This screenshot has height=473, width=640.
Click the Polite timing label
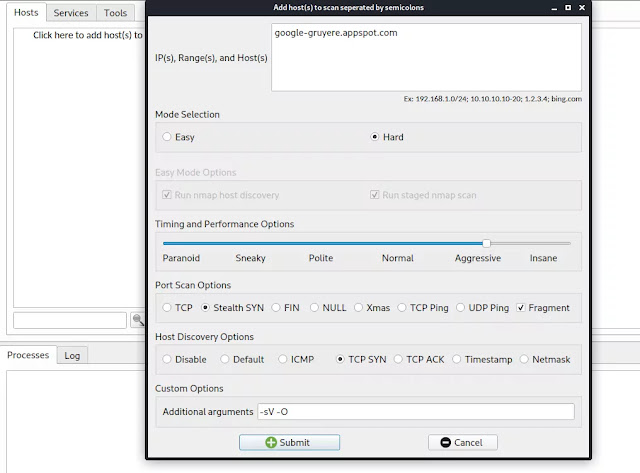point(321,258)
